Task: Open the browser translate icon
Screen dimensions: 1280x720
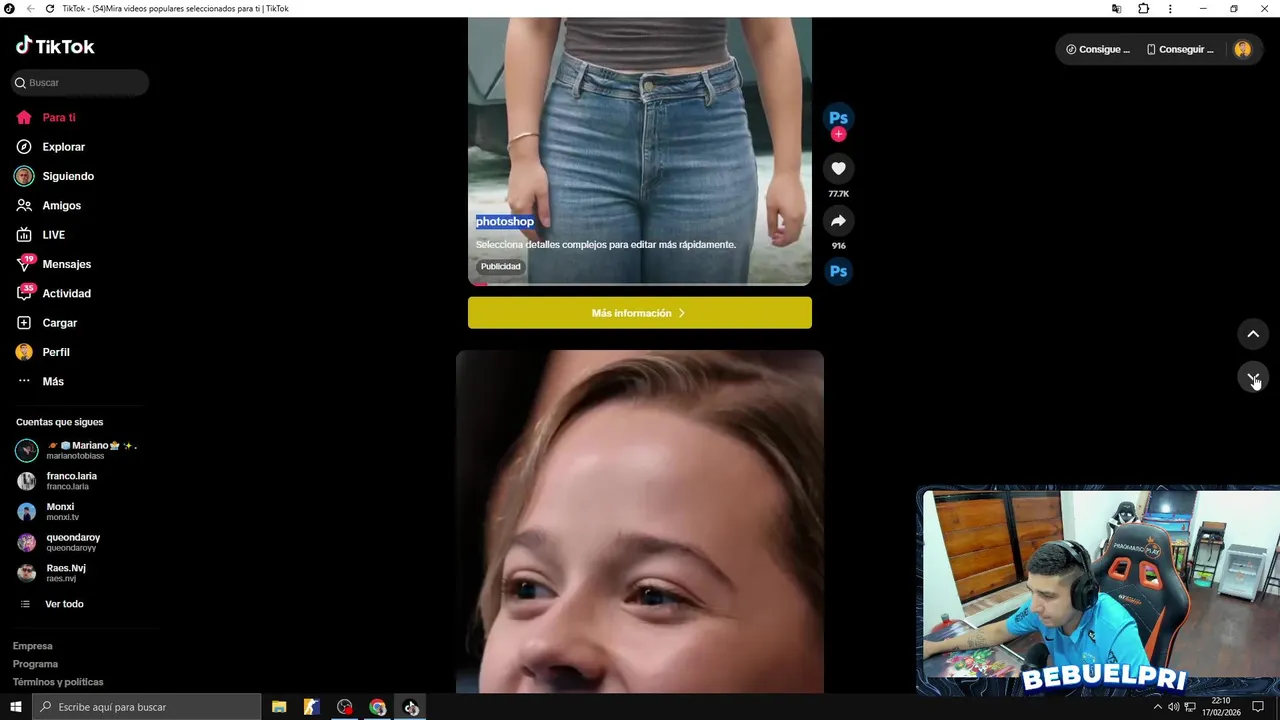Action: pos(1117,9)
